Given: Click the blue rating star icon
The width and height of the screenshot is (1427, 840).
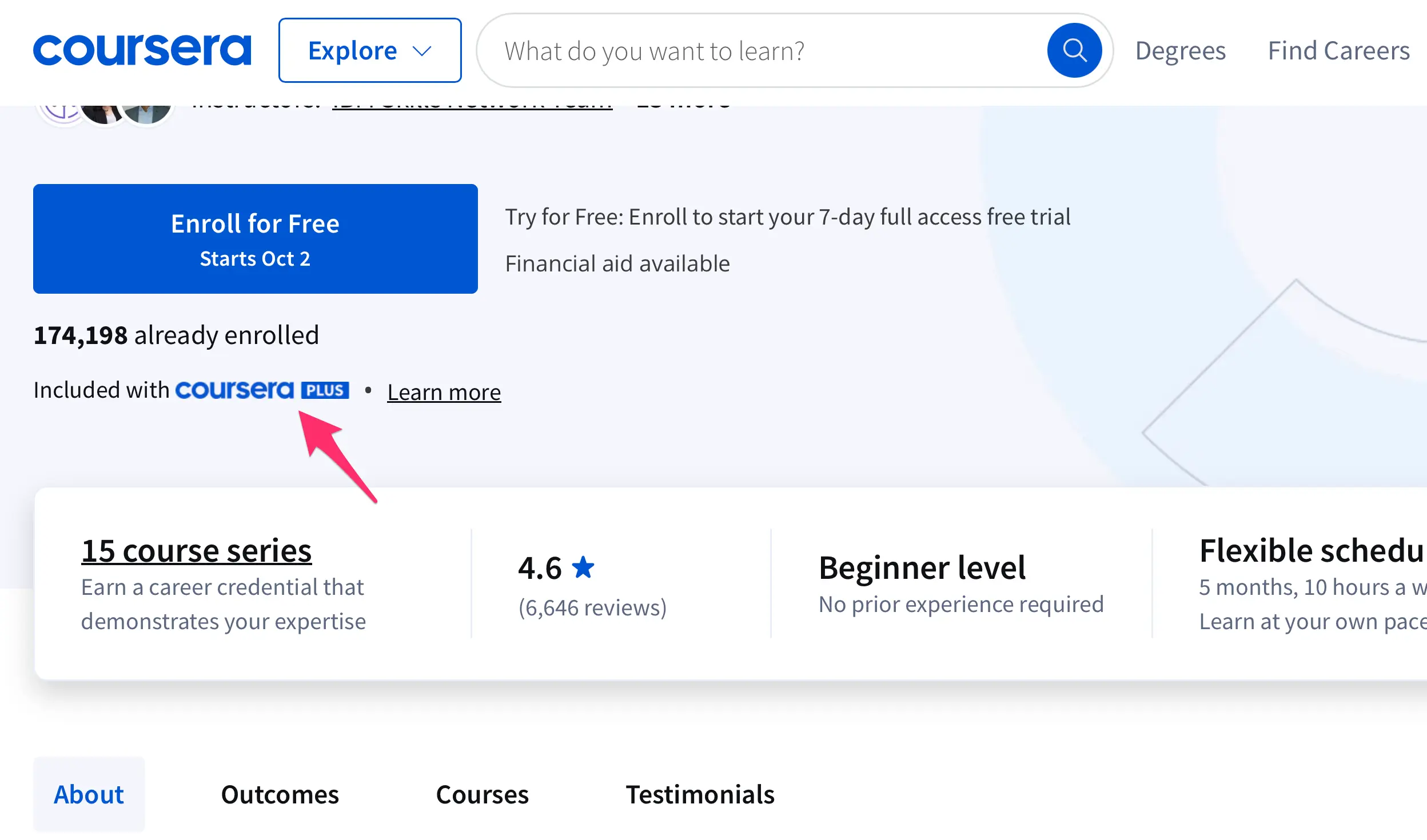Looking at the screenshot, I should pyautogui.click(x=583, y=567).
